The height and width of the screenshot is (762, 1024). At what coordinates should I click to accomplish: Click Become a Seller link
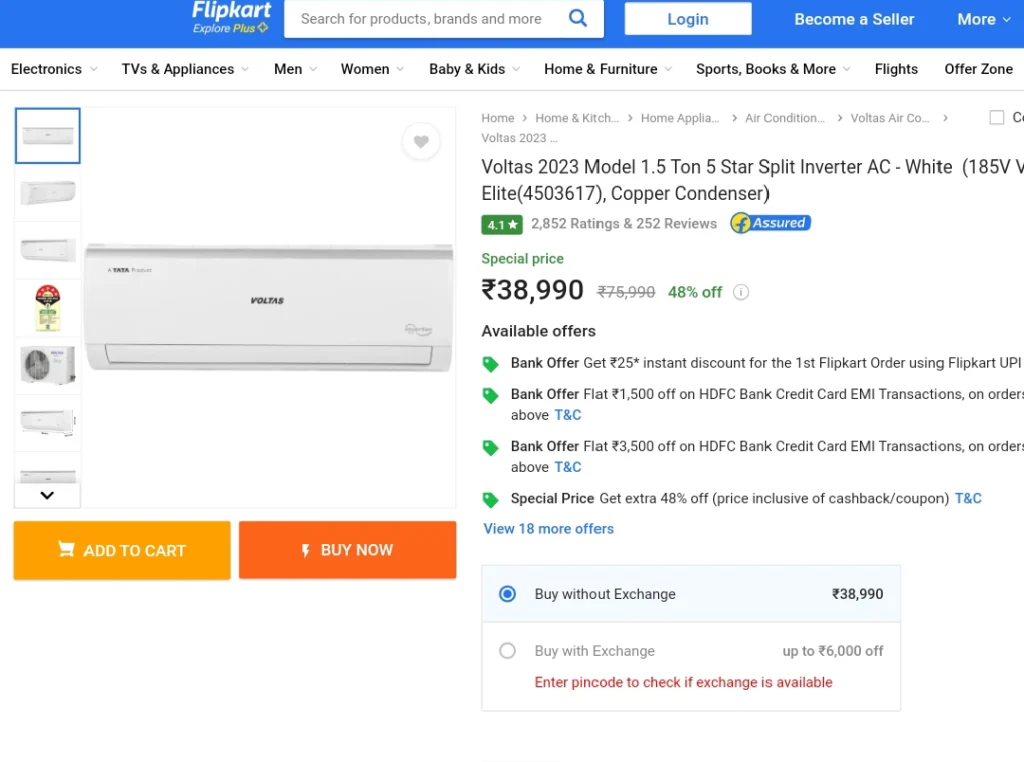(x=854, y=20)
